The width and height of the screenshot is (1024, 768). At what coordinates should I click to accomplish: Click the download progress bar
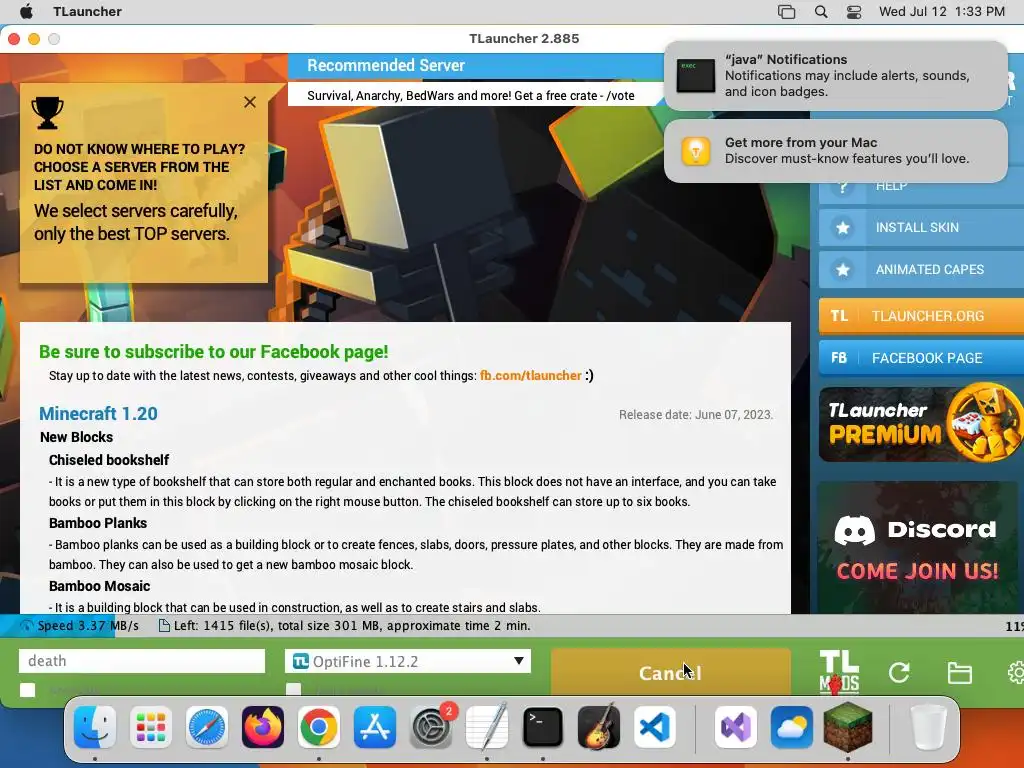click(x=512, y=626)
